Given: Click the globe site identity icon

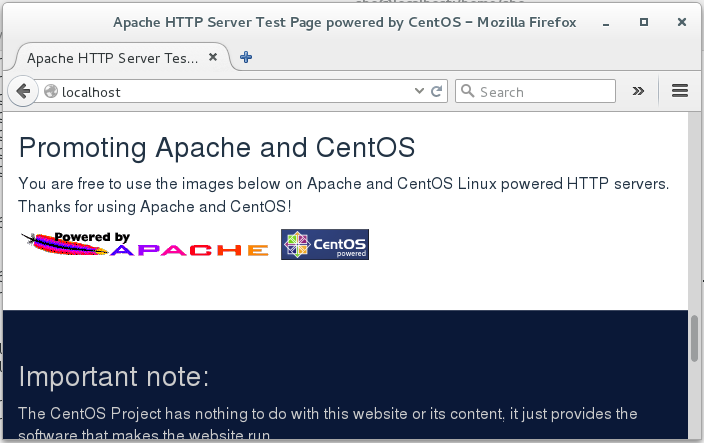Looking at the screenshot, I should pyautogui.click(x=51, y=91).
